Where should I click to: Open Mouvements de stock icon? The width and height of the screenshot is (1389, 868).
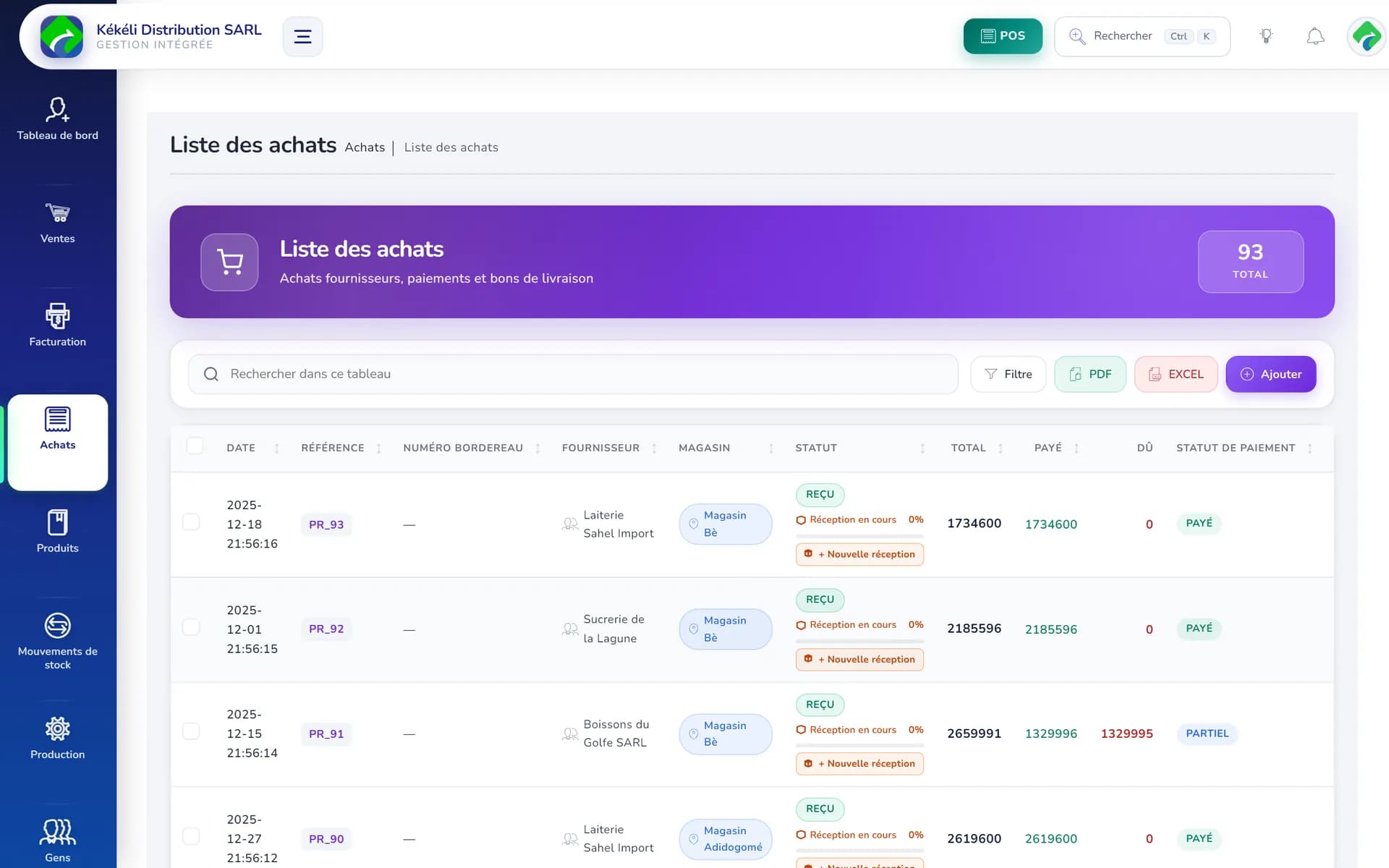57,626
